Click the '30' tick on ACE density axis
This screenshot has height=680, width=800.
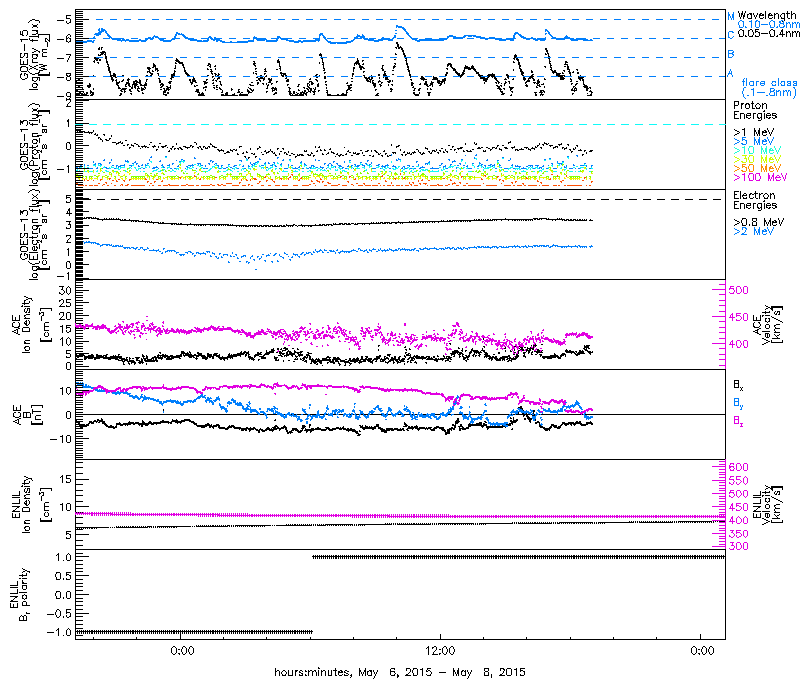coord(65,290)
